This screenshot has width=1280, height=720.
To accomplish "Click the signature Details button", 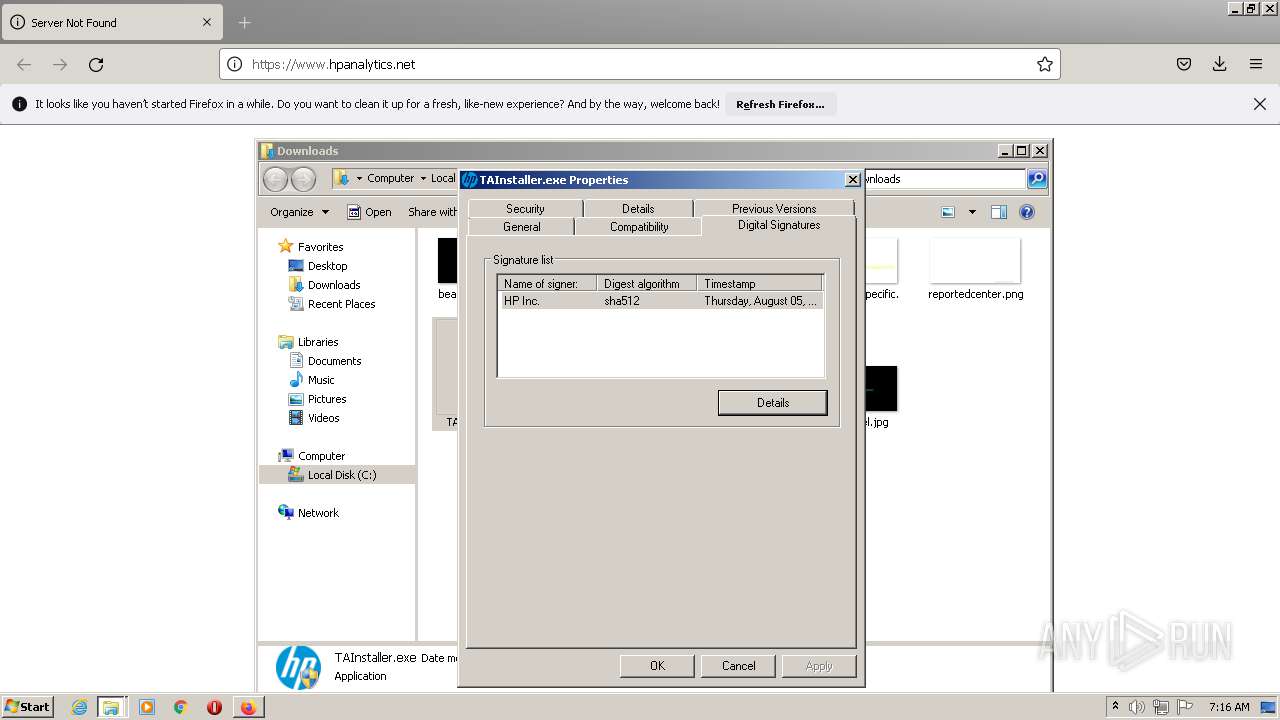I will click(772, 403).
